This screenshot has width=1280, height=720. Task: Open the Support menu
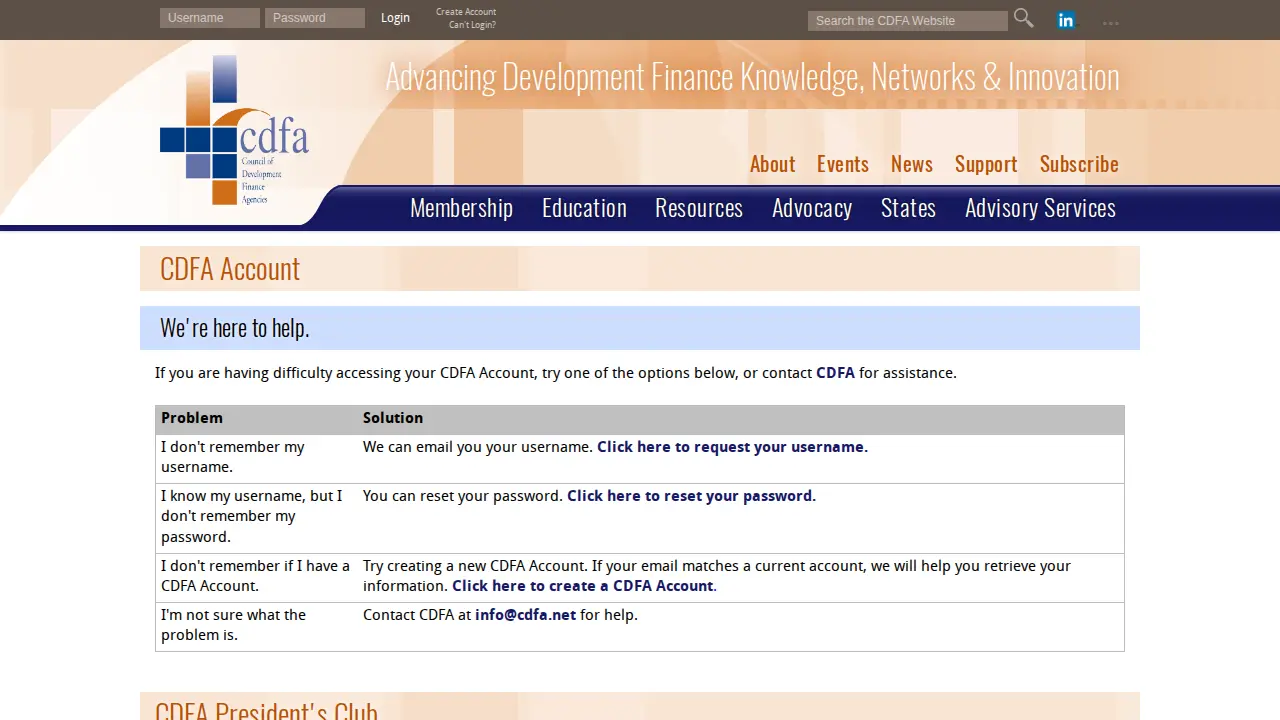point(986,164)
